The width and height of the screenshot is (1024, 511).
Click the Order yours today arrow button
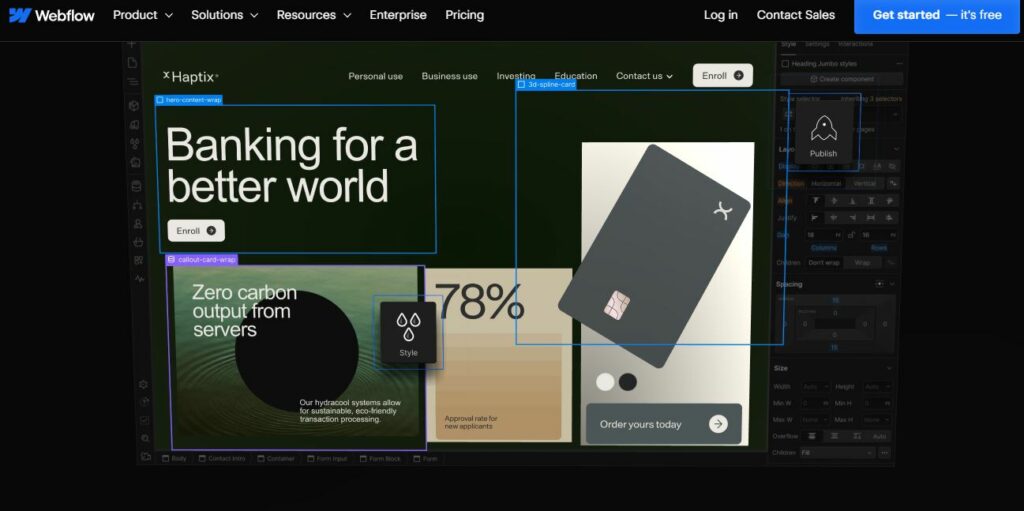tap(718, 424)
